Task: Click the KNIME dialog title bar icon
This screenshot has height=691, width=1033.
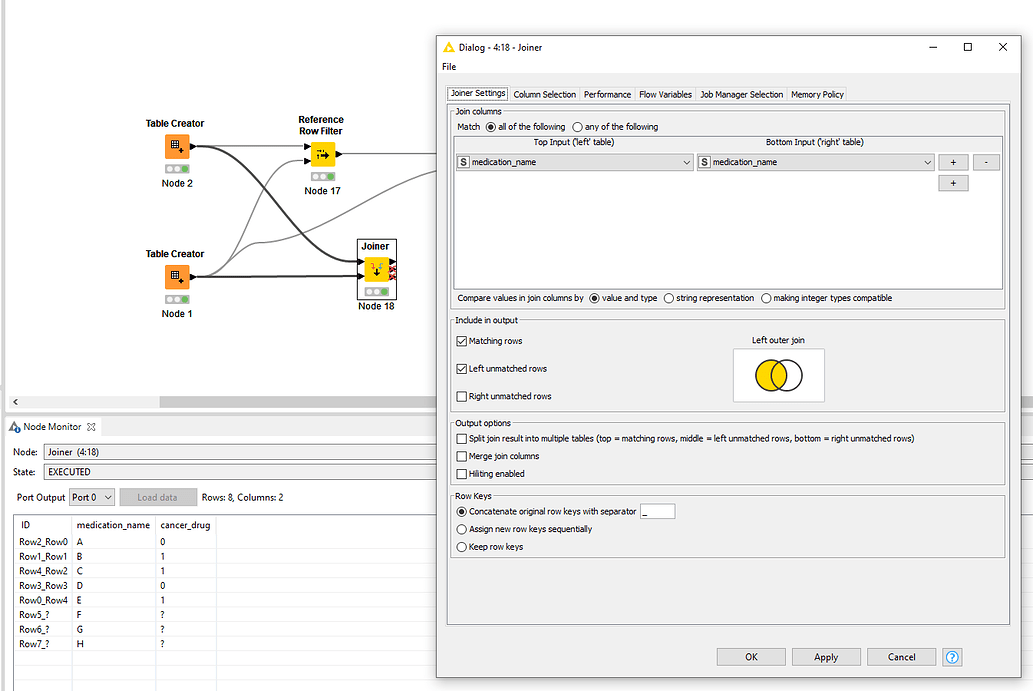Action: (447, 47)
